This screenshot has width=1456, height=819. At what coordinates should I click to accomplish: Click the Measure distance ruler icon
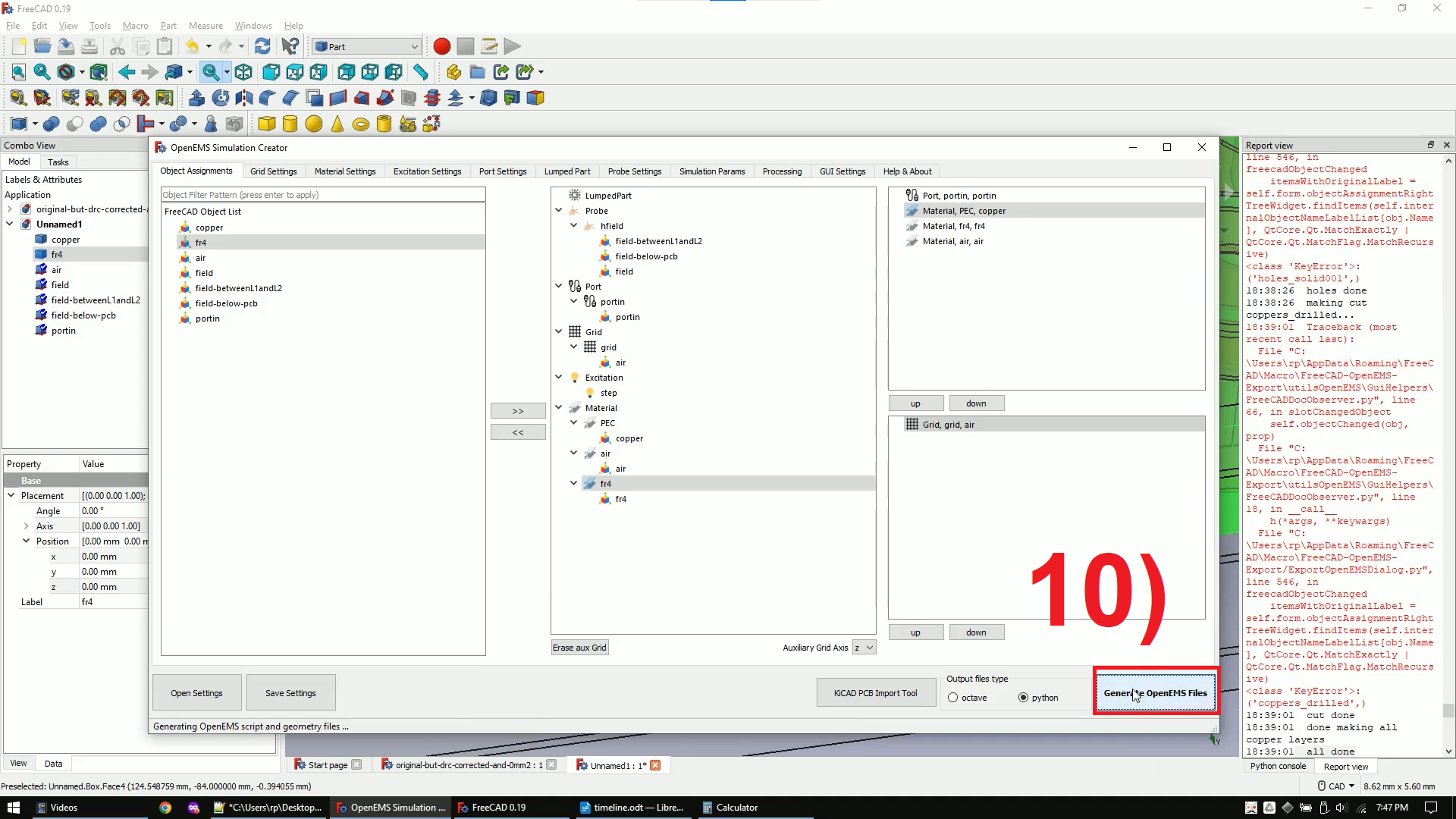pyautogui.click(x=421, y=72)
